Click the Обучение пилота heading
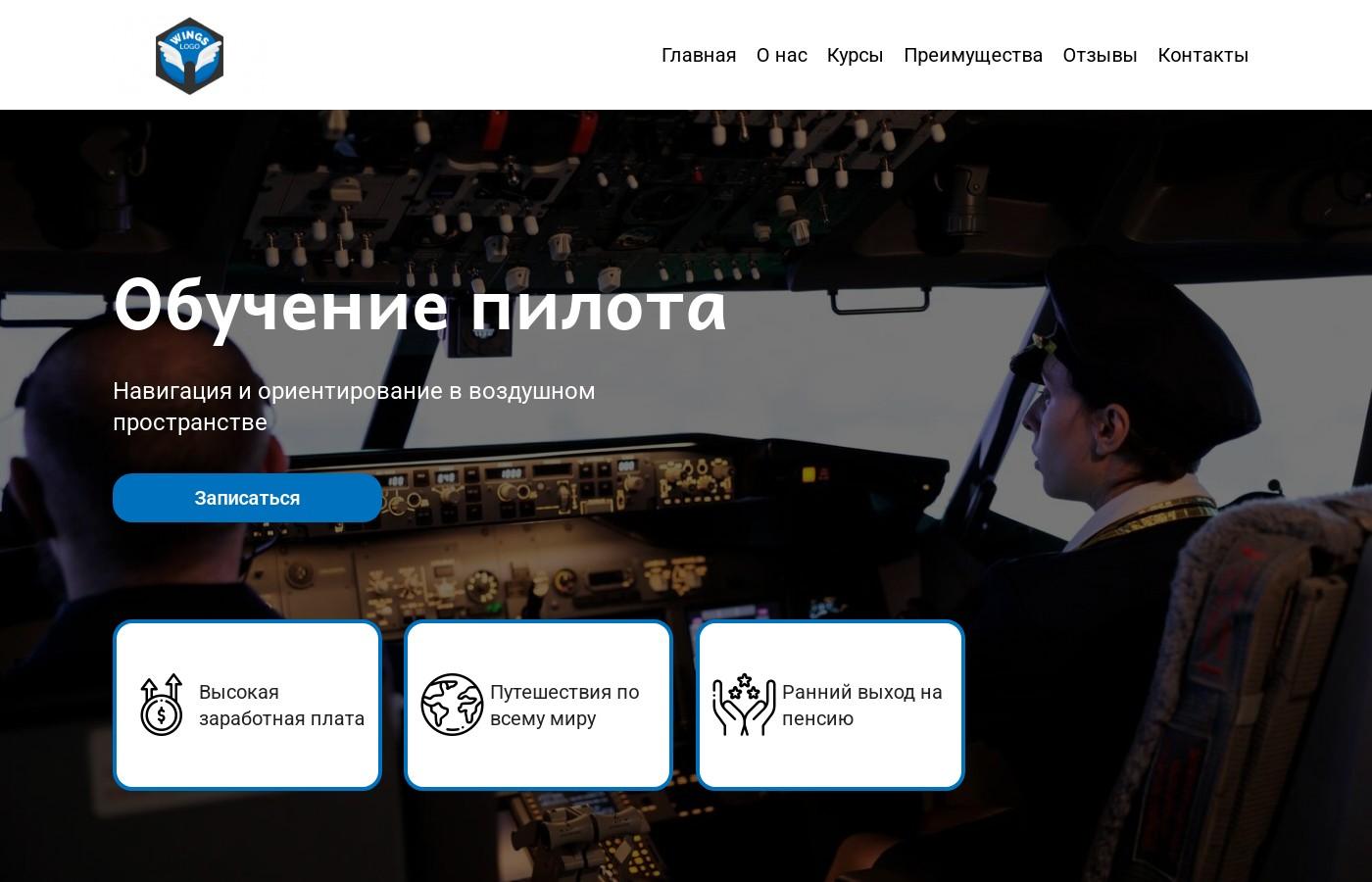1372x882 pixels. [x=419, y=305]
